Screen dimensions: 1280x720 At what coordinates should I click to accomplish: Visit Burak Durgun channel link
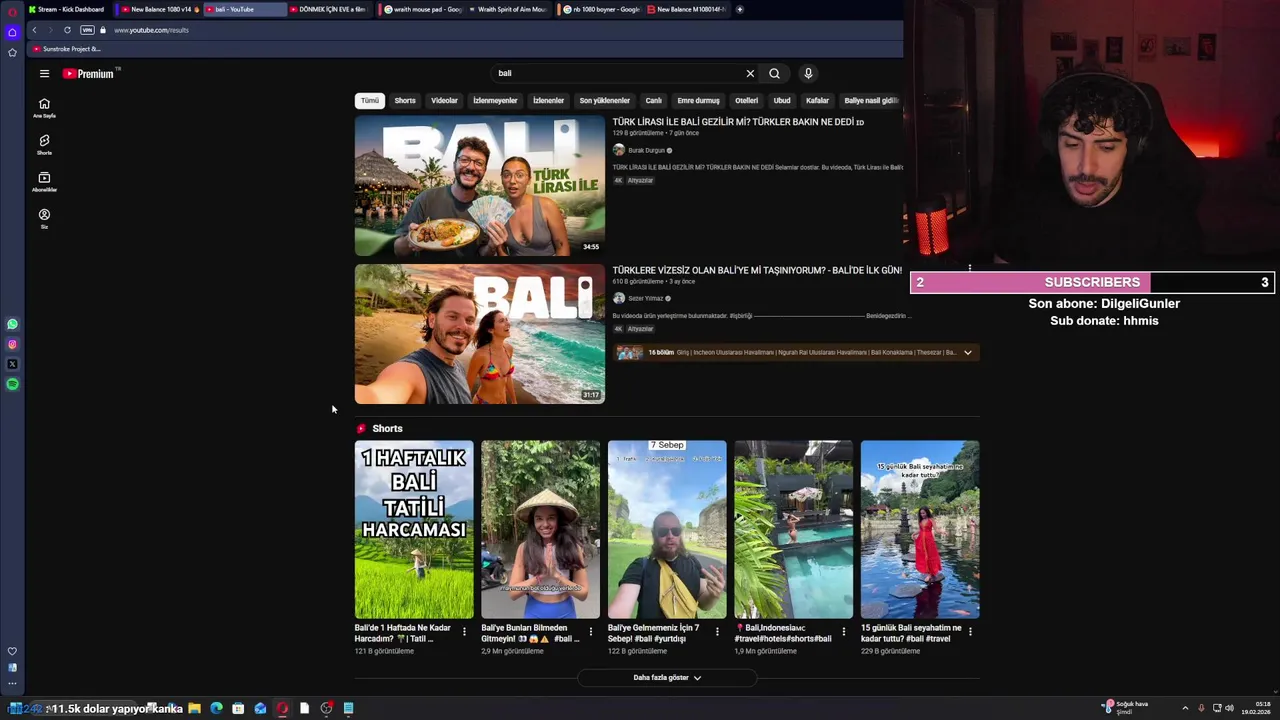[x=646, y=150]
